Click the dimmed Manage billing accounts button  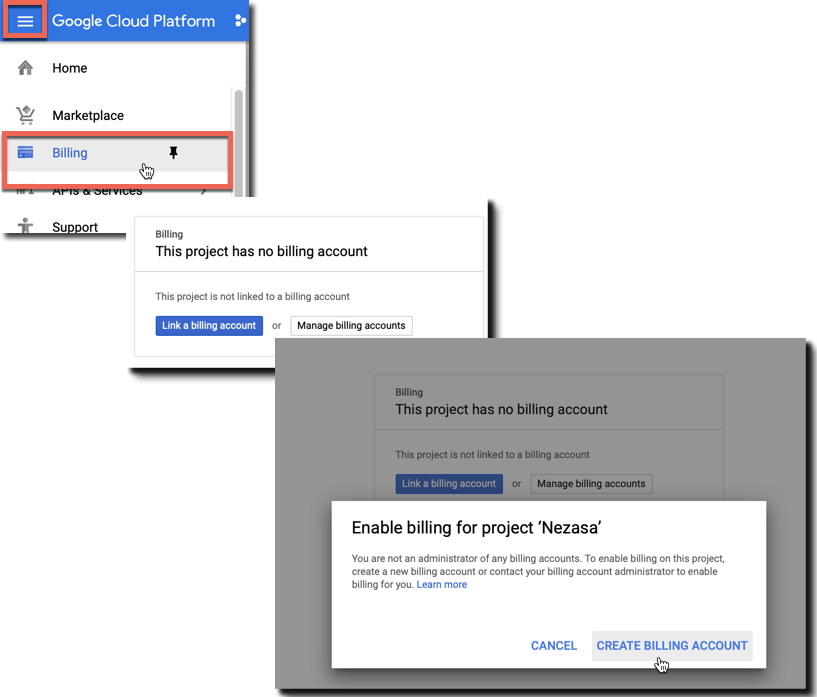(x=591, y=484)
